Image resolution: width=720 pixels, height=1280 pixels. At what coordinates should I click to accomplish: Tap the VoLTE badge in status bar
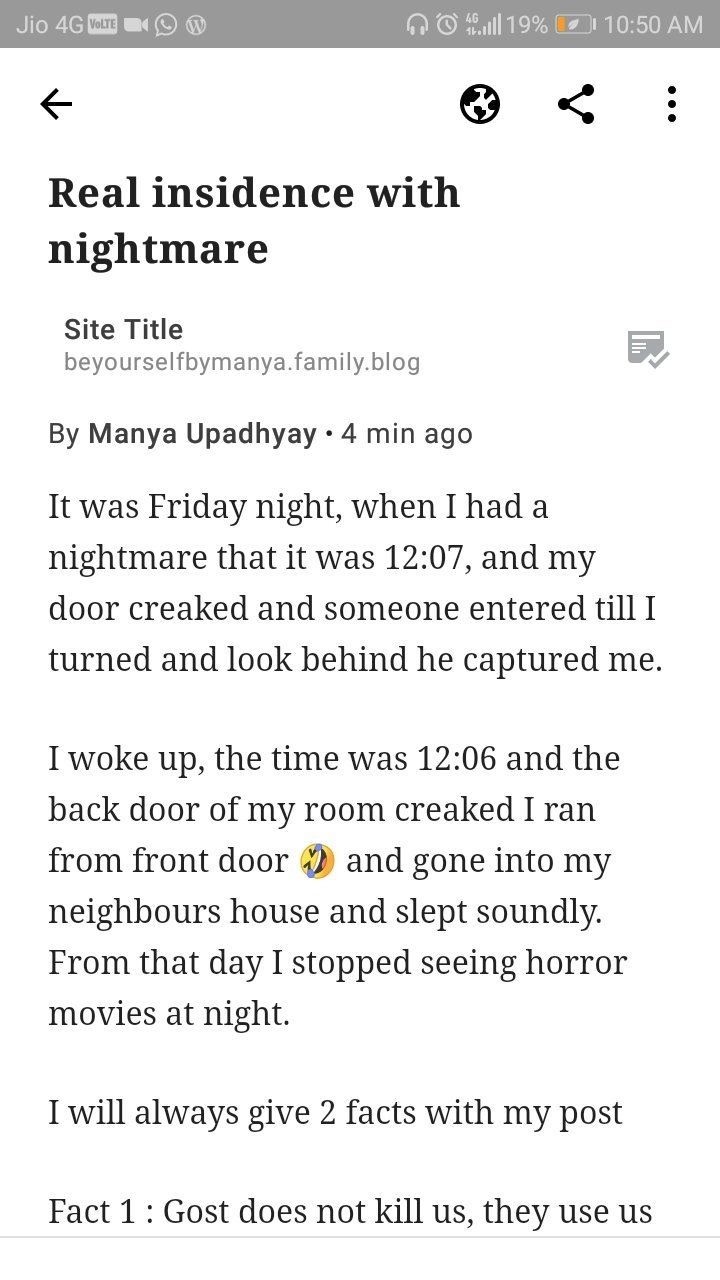pos(104,25)
